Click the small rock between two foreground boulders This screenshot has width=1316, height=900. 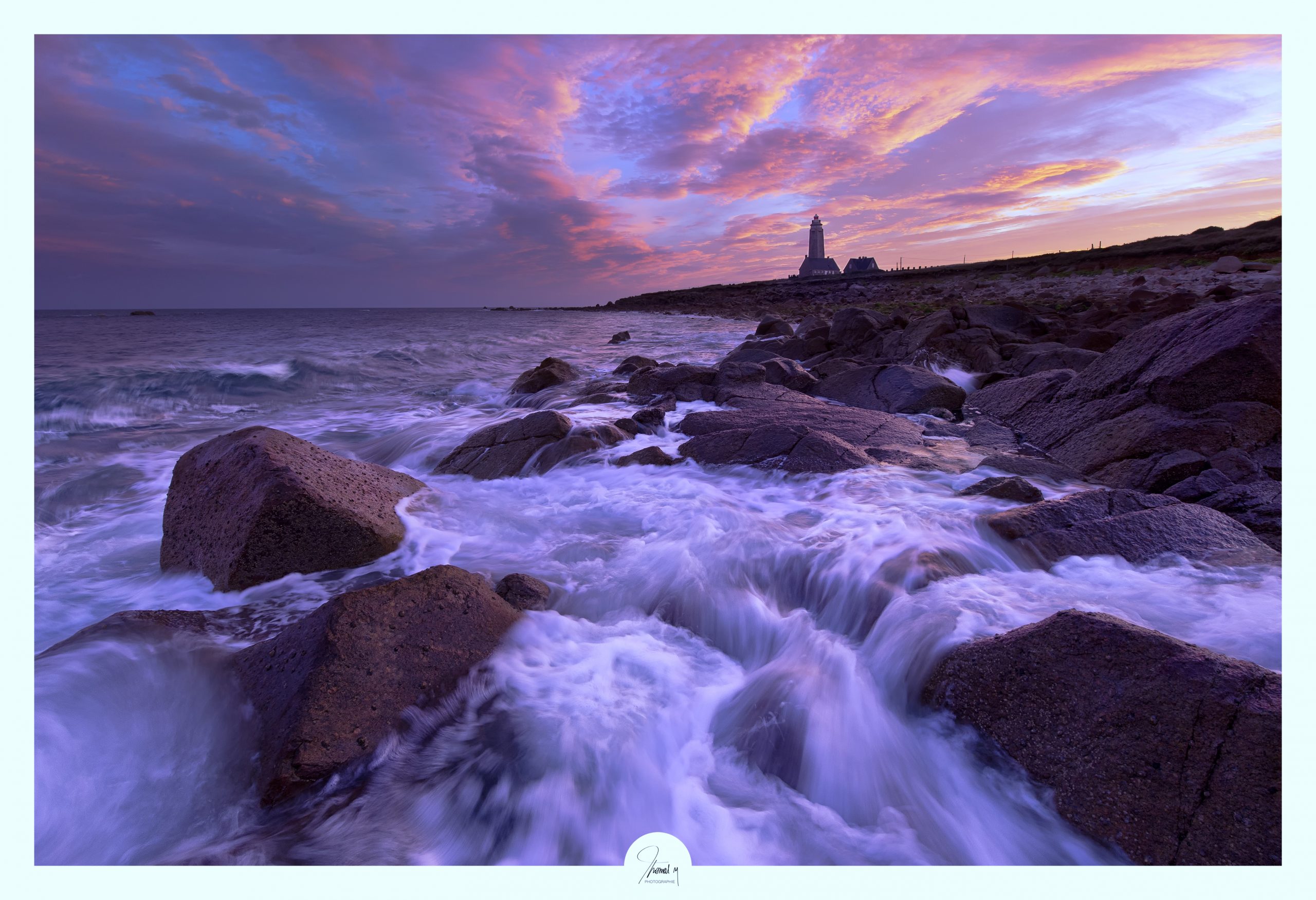[523, 592]
